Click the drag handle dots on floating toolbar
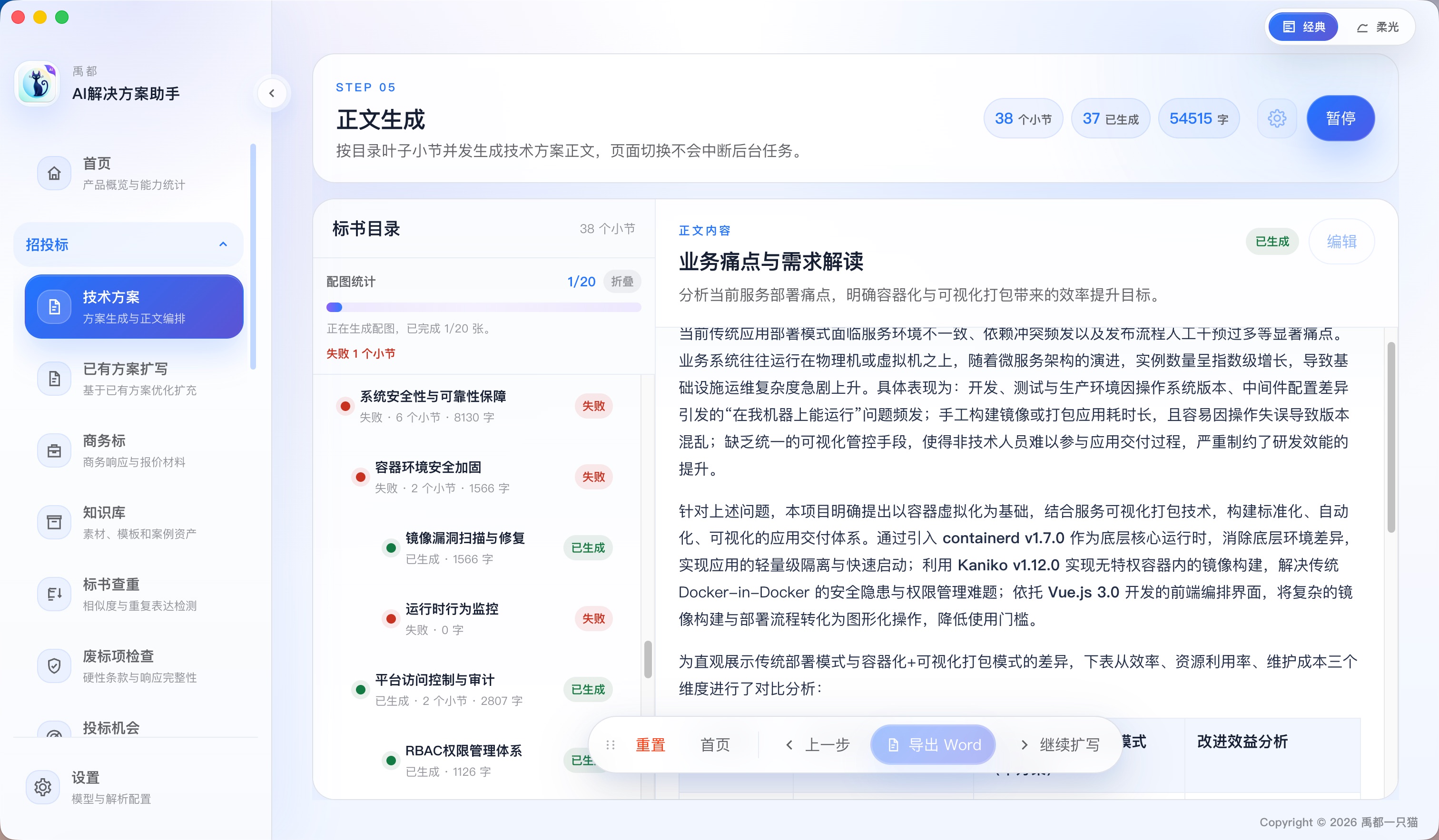 (611, 745)
